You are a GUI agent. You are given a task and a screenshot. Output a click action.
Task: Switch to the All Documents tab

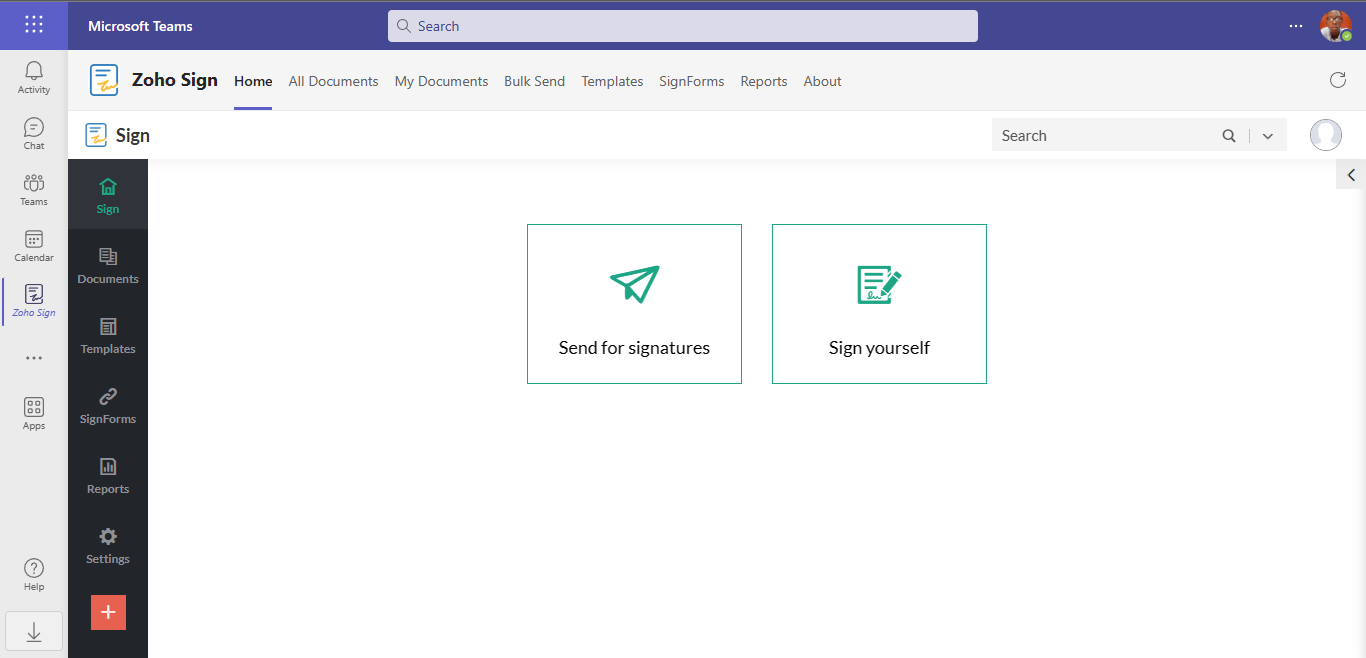pos(333,81)
